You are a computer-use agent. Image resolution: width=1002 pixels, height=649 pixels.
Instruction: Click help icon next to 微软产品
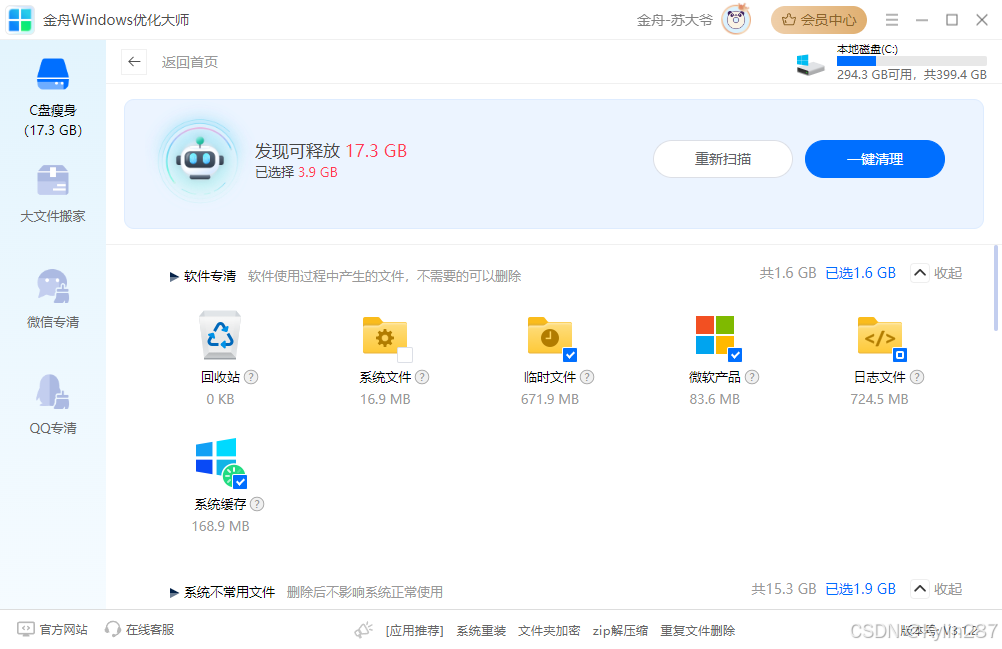pyautogui.click(x=752, y=377)
